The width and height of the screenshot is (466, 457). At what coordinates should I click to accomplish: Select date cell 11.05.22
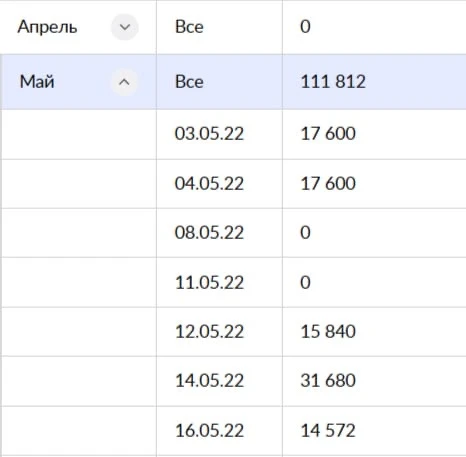(209, 282)
